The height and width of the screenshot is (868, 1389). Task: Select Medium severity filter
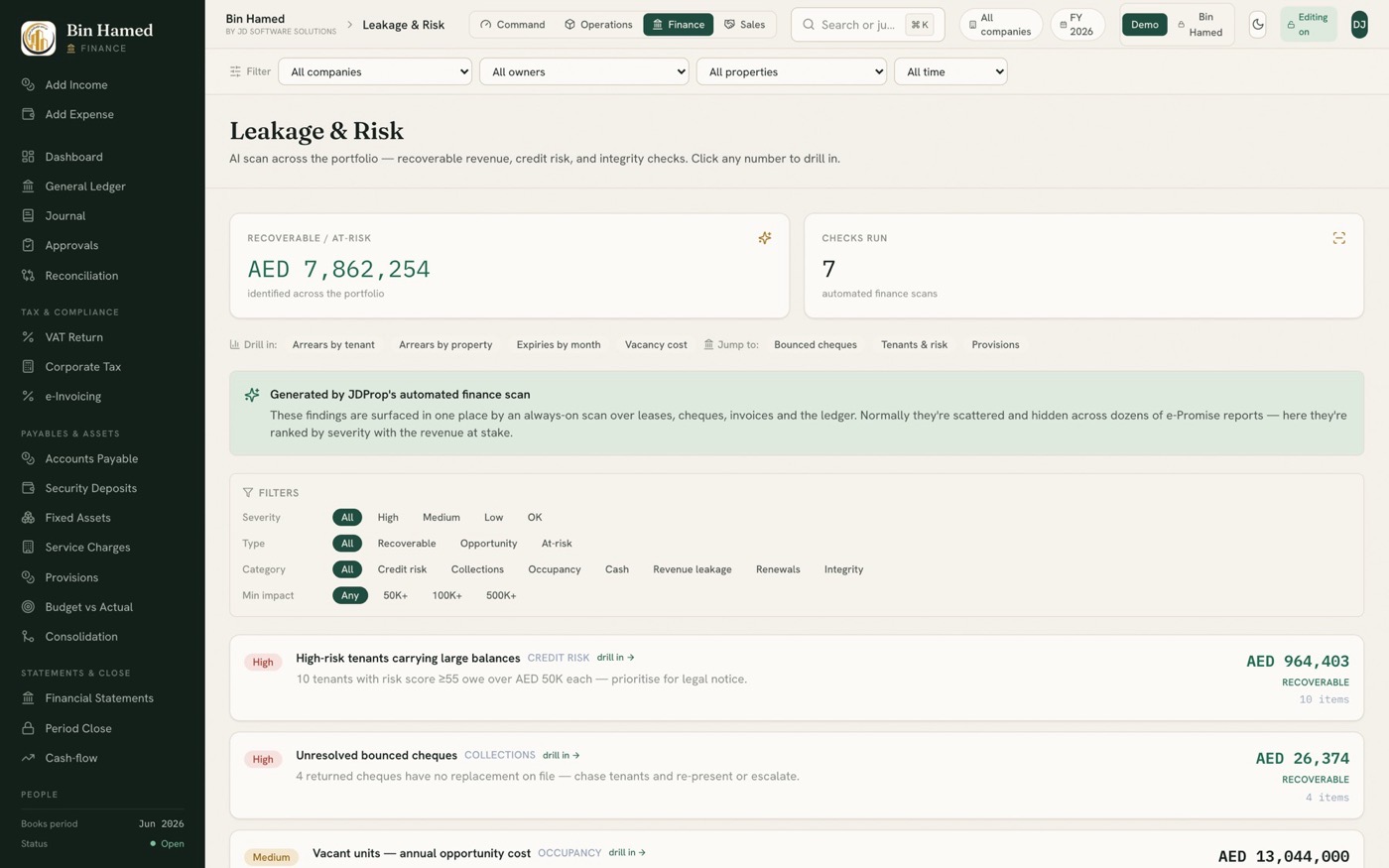pos(442,518)
